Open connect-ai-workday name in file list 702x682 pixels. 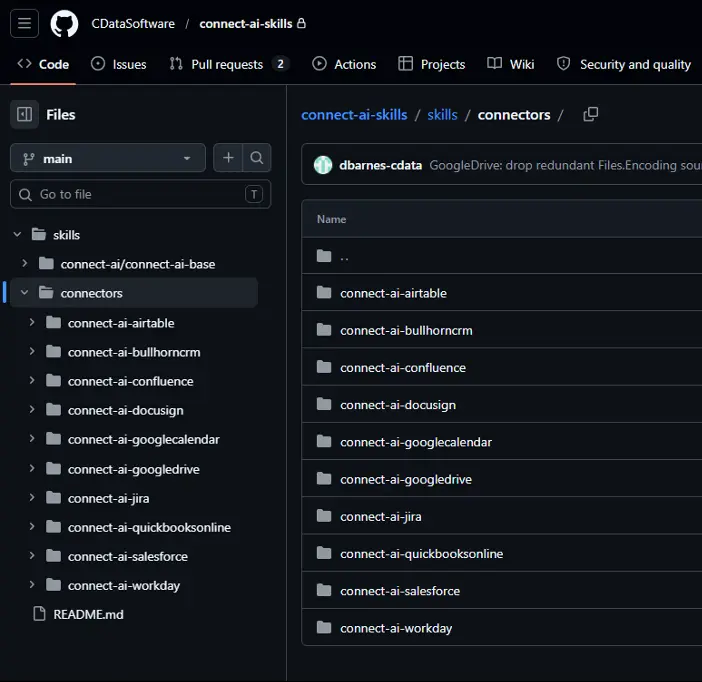396,628
